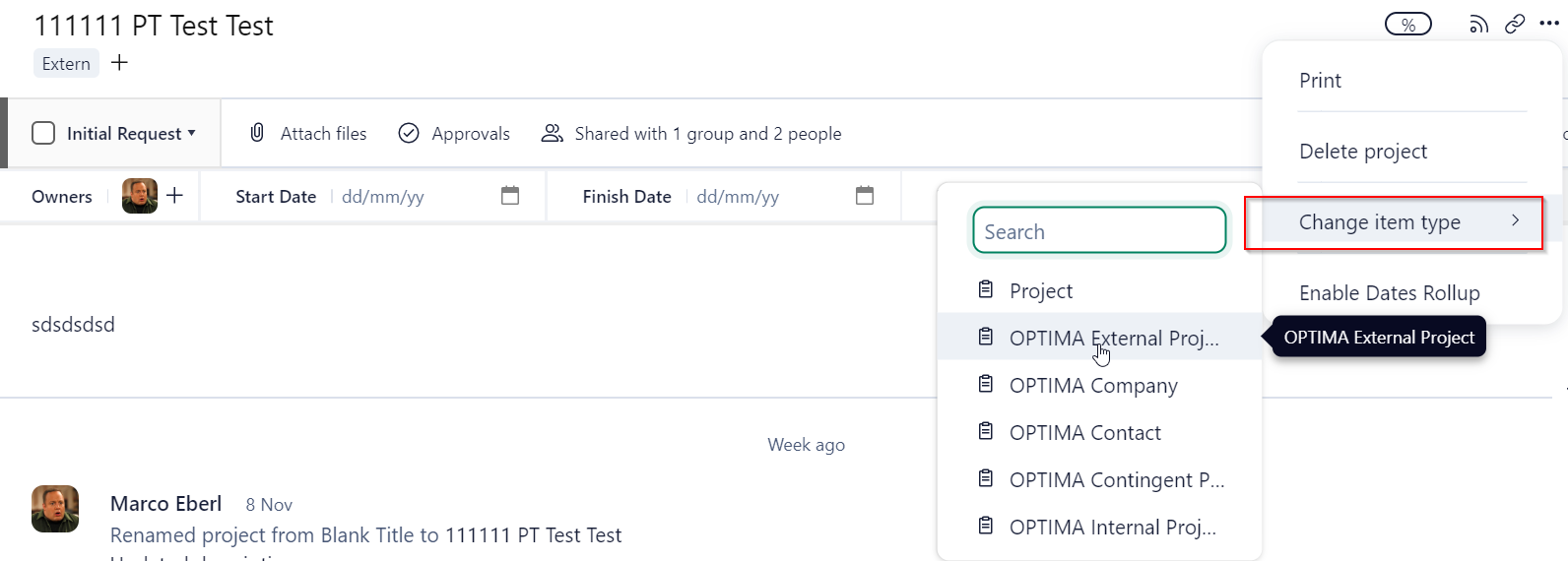The width and height of the screenshot is (1568, 561).
Task: Add a tag with the plus icon beside Extern
Action: click(120, 63)
